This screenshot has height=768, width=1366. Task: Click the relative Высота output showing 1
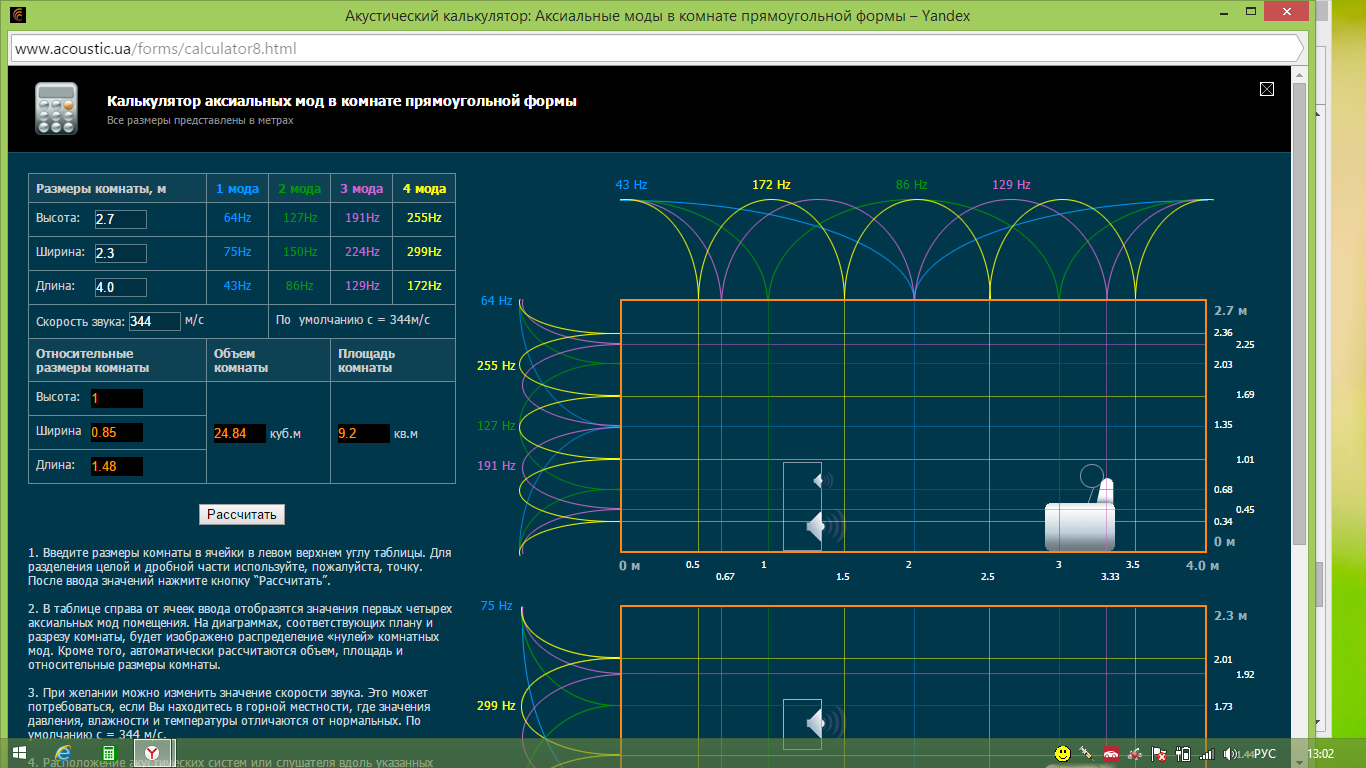[x=116, y=398]
